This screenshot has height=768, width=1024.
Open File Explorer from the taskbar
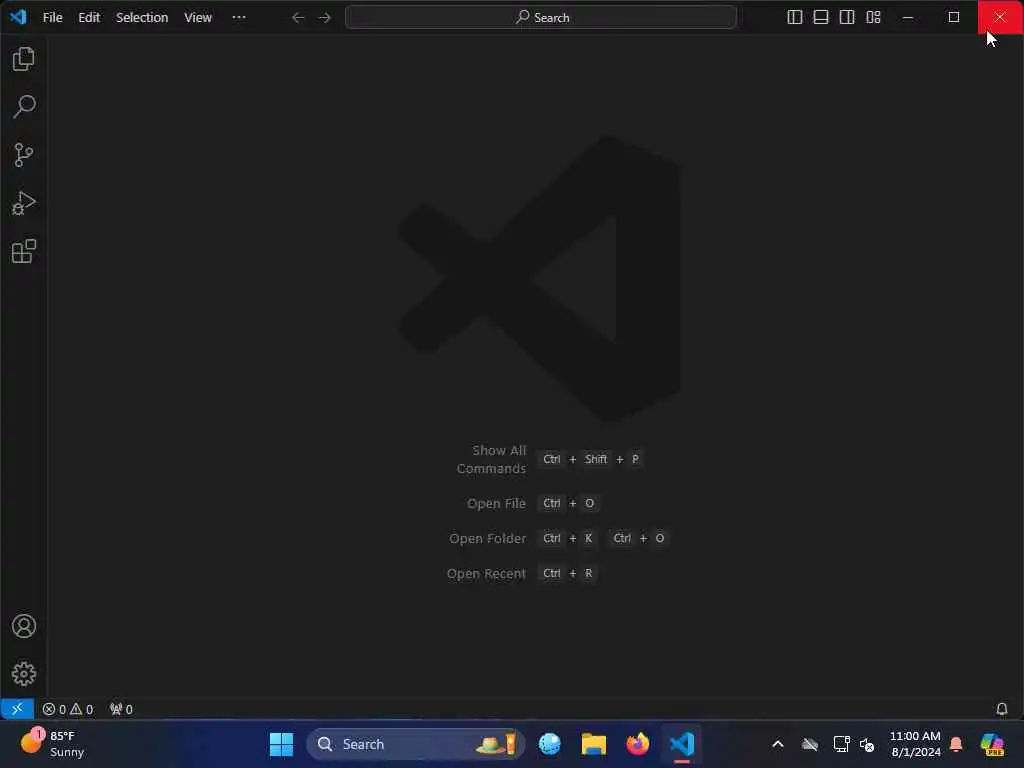[594, 744]
